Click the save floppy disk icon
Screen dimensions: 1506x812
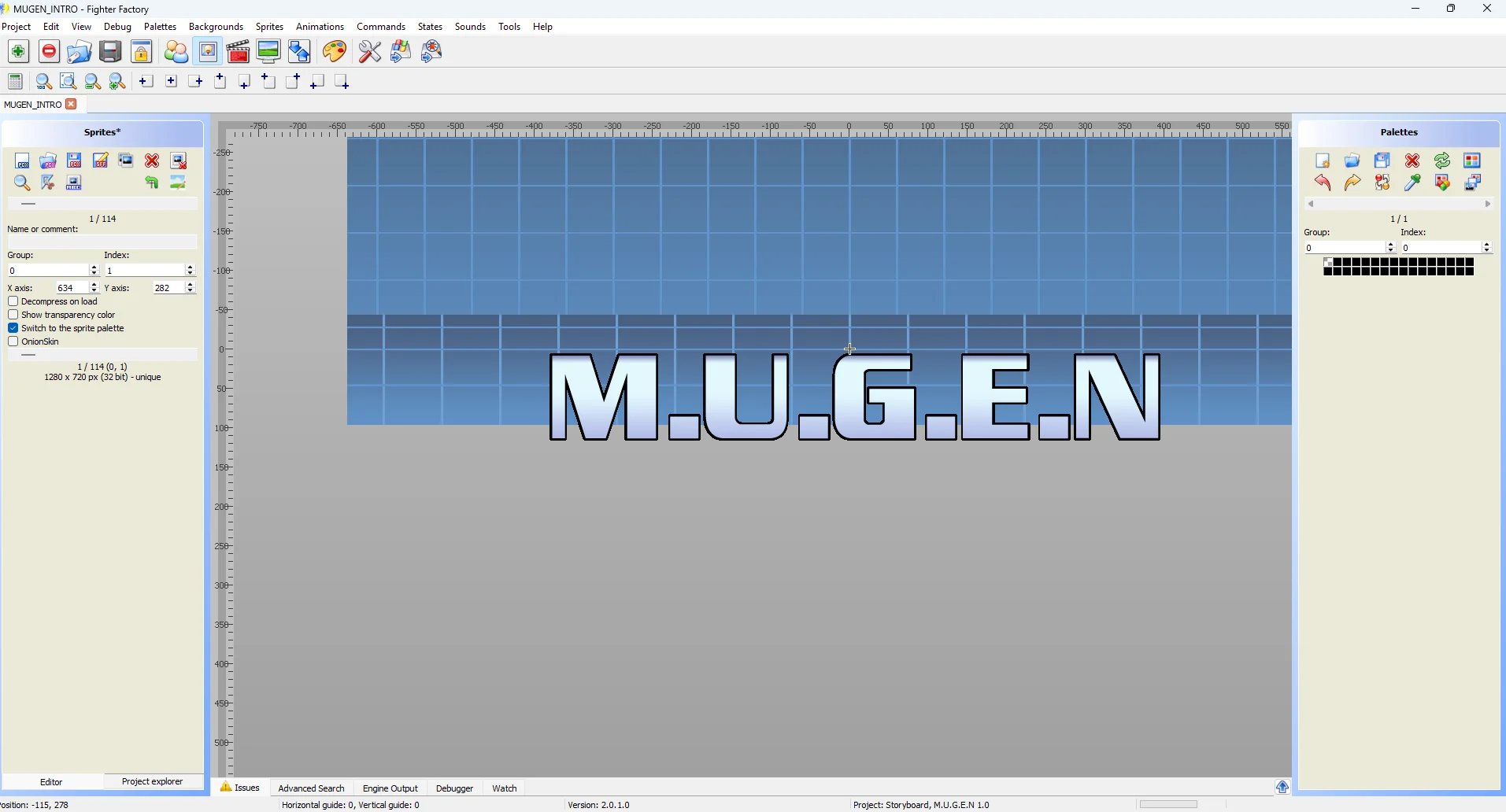[x=111, y=52]
